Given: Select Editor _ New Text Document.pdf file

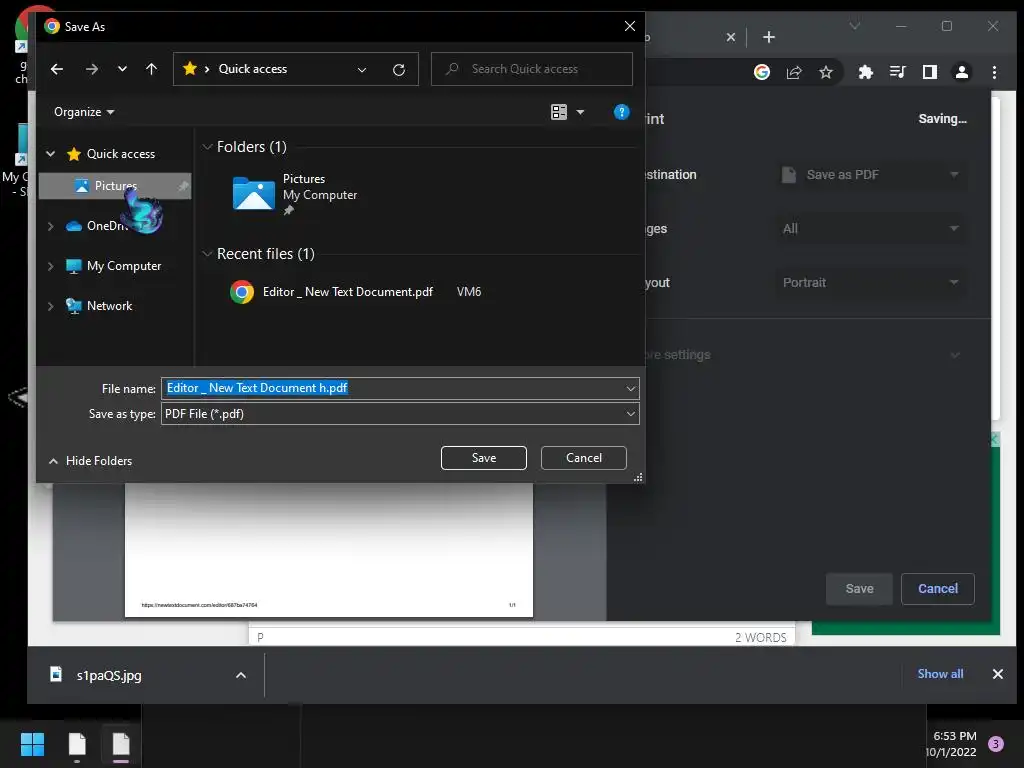Looking at the screenshot, I should [x=347, y=292].
